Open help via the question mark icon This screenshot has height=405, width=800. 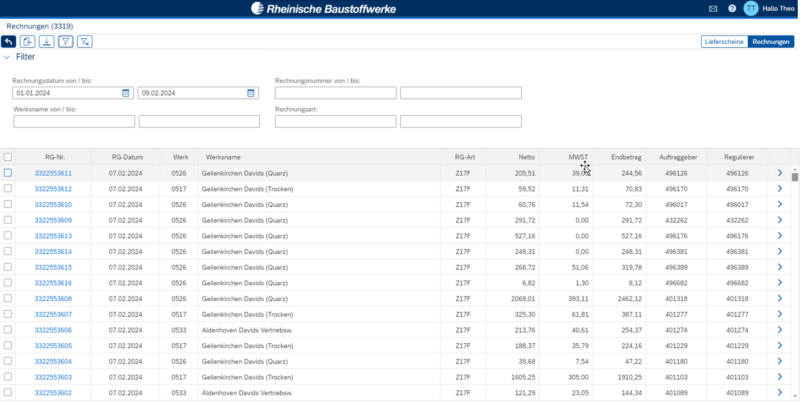(732, 8)
